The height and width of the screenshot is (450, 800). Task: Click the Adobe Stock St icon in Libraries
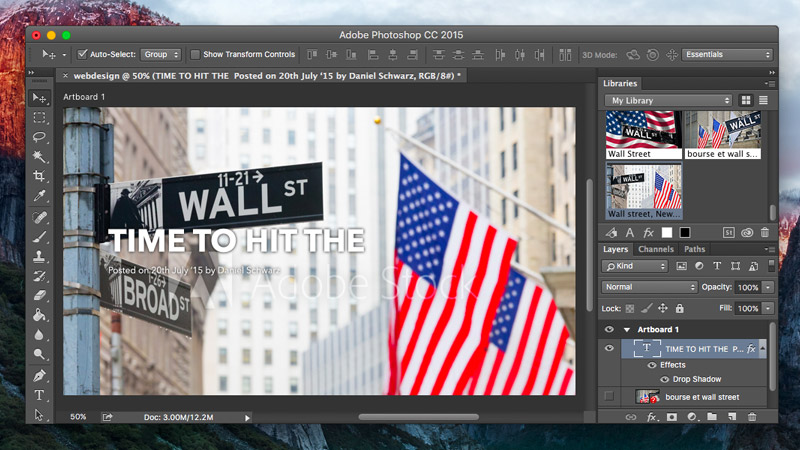729,233
